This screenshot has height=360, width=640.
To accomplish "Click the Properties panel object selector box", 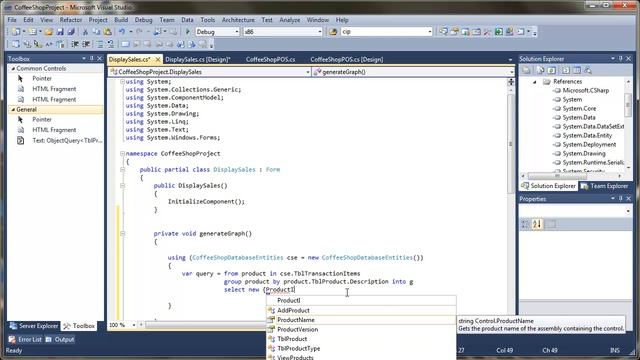I will pyautogui.click(x=576, y=211).
